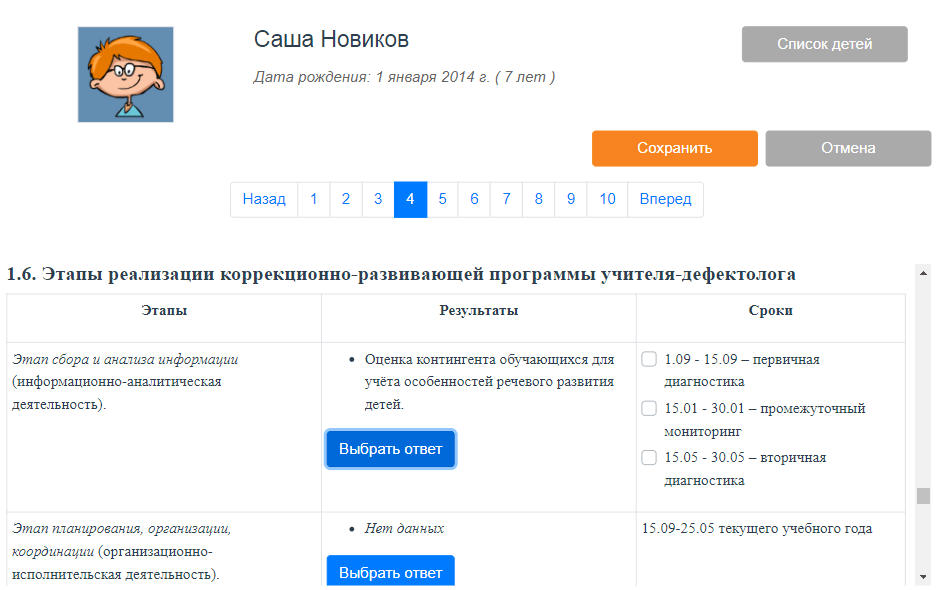Click Выбрать ответ for information analysis stage
940x590 pixels.
390,449
